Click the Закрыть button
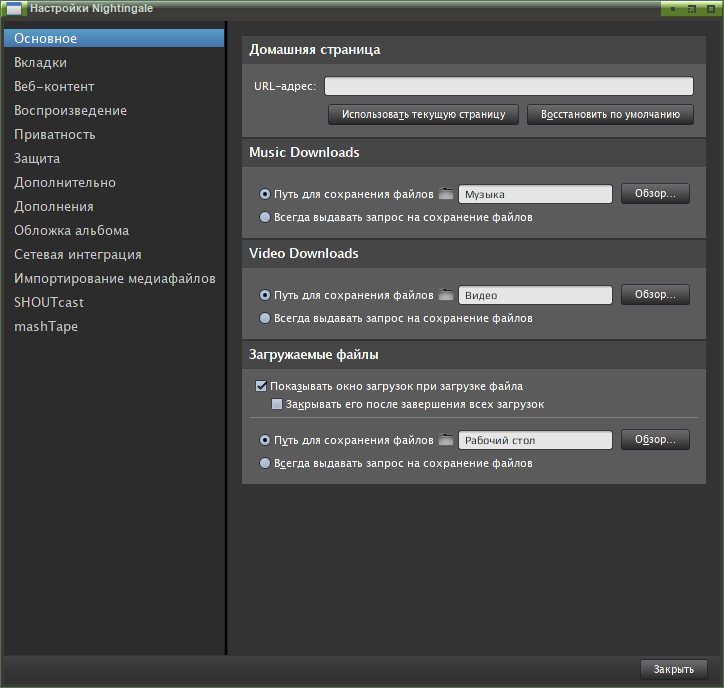This screenshot has height=688, width=724. tap(674, 669)
